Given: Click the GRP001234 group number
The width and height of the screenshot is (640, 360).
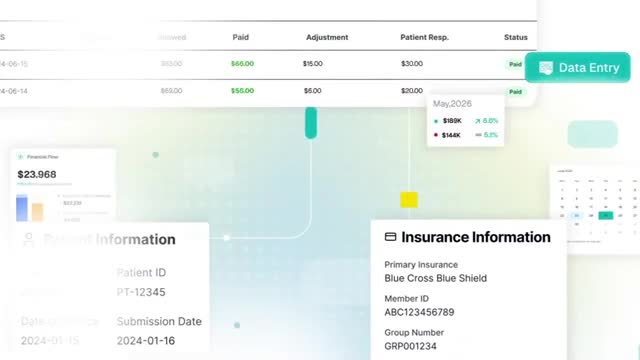Looking at the screenshot, I should pyautogui.click(x=410, y=346).
